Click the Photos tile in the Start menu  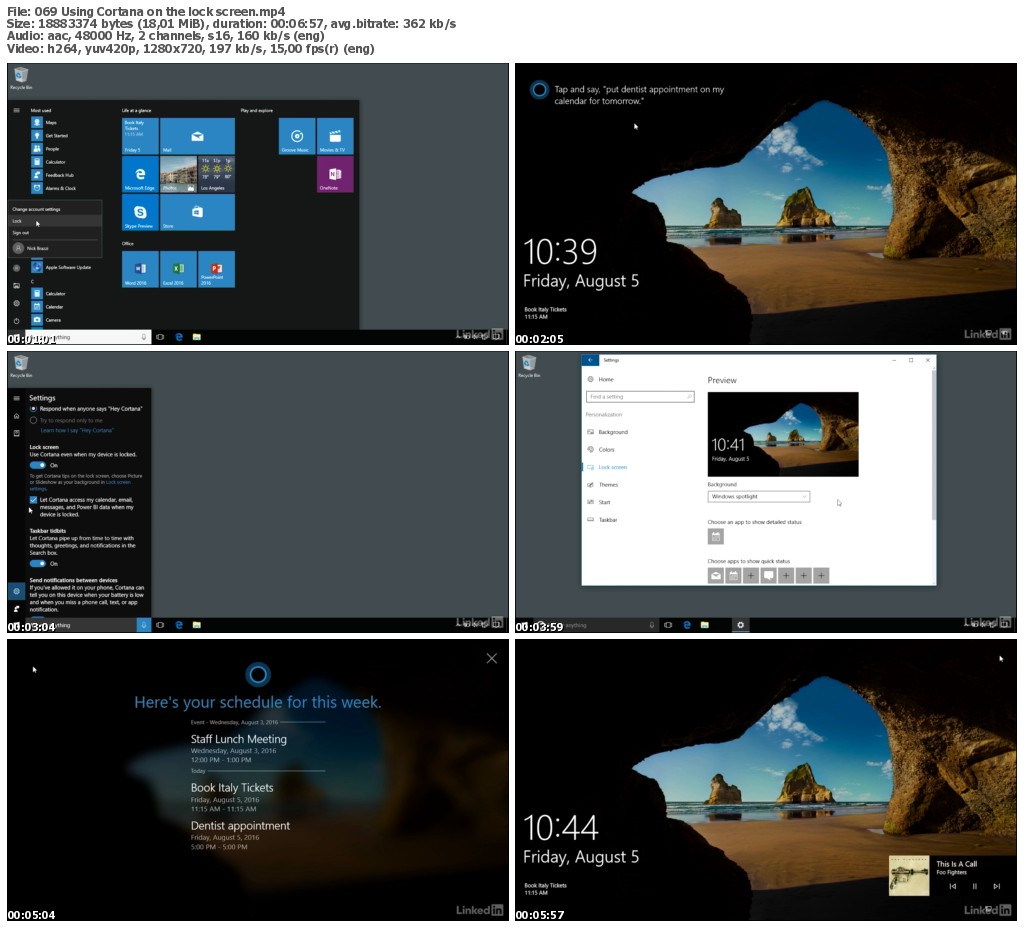[x=178, y=174]
